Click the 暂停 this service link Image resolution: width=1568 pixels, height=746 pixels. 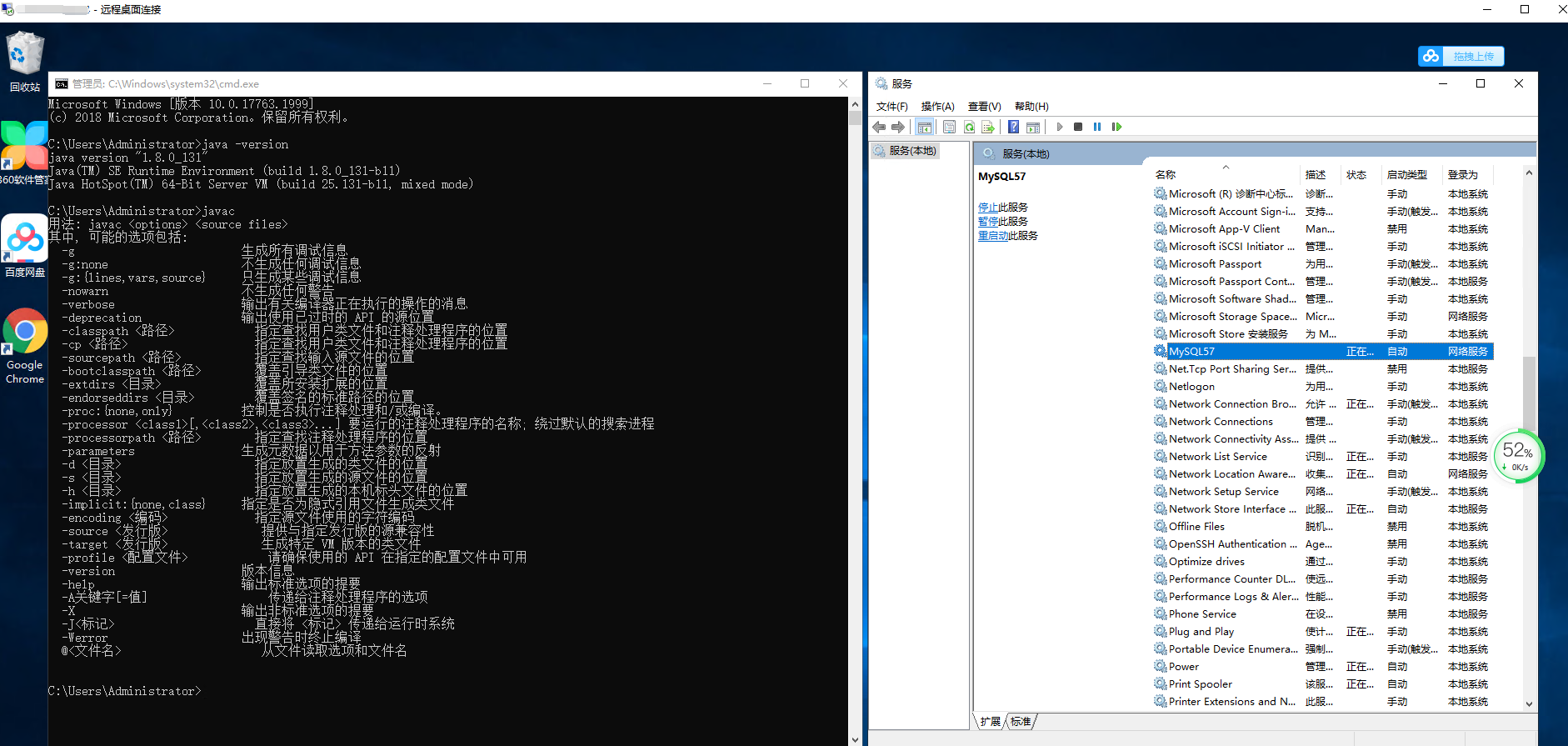point(988,222)
